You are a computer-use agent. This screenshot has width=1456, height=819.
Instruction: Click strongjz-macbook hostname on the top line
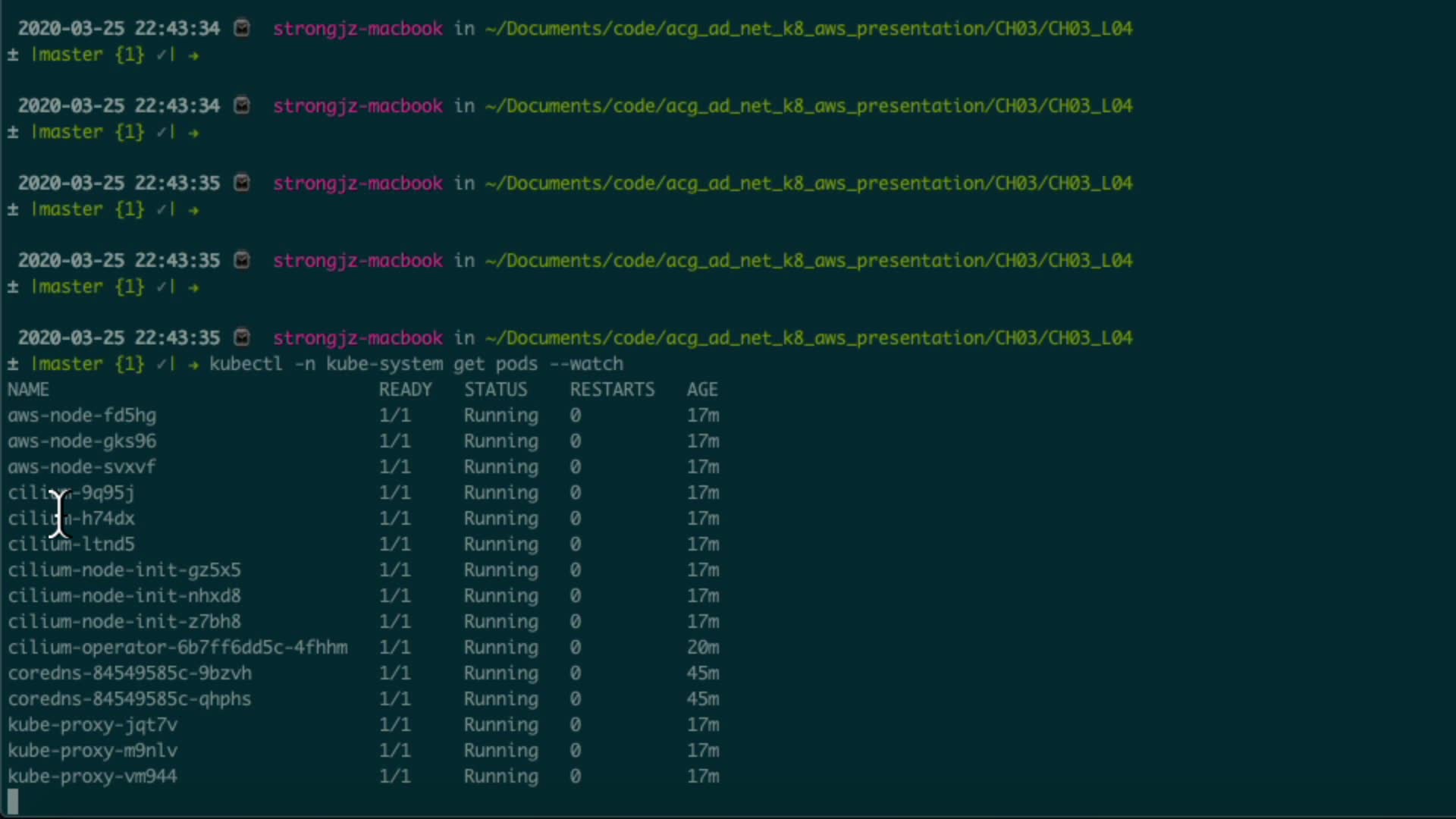358,29
